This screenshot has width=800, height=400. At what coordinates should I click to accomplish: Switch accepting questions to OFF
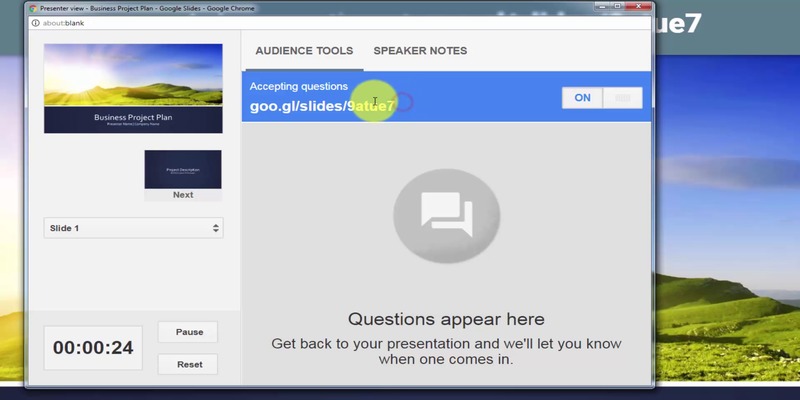click(623, 97)
